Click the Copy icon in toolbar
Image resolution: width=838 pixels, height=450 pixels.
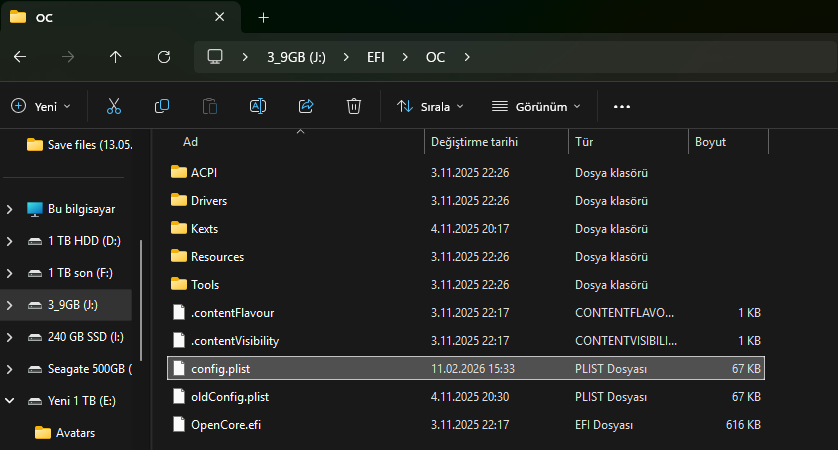pos(162,106)
